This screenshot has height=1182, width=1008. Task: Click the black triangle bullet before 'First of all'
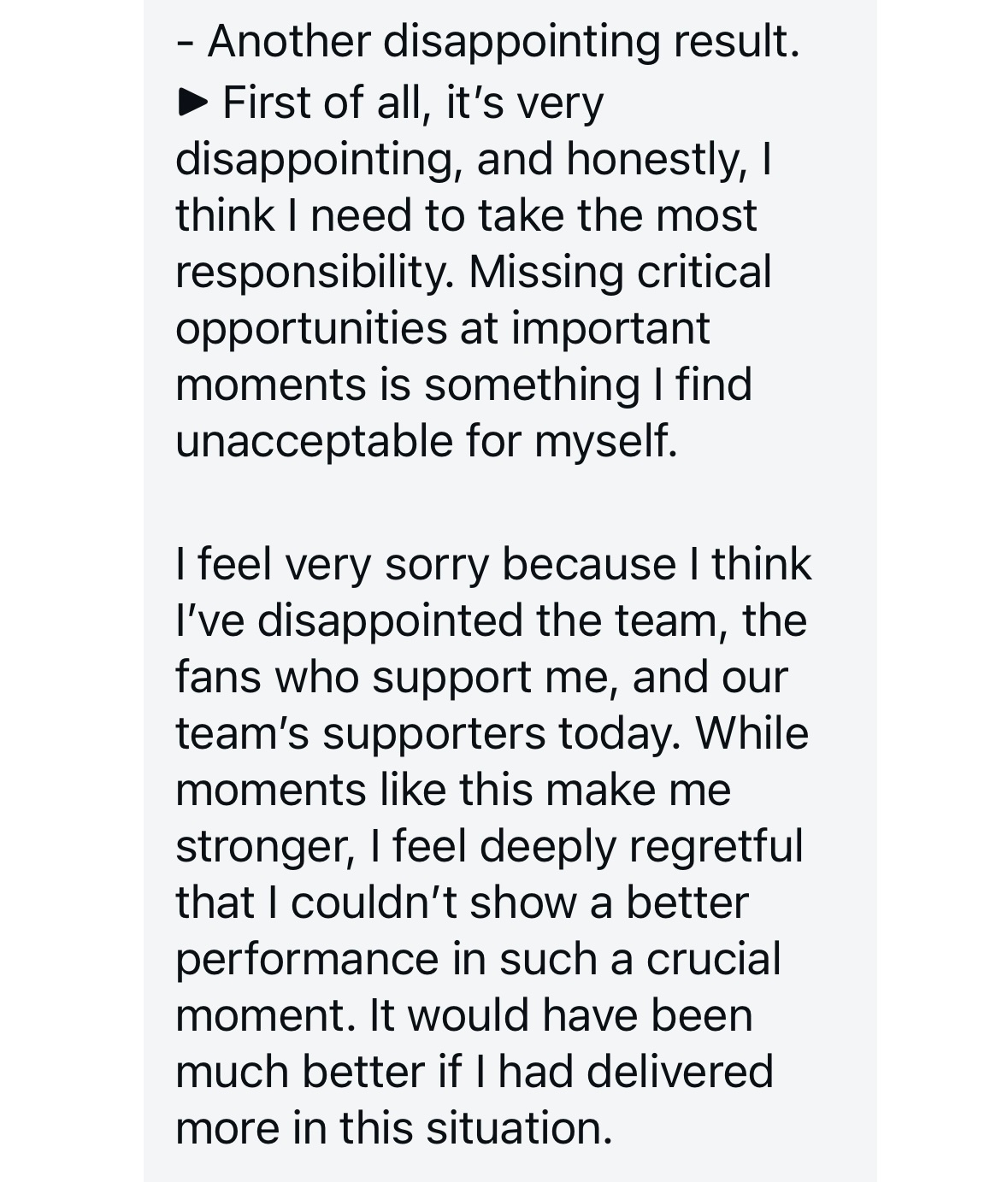(x=192, y=103)
